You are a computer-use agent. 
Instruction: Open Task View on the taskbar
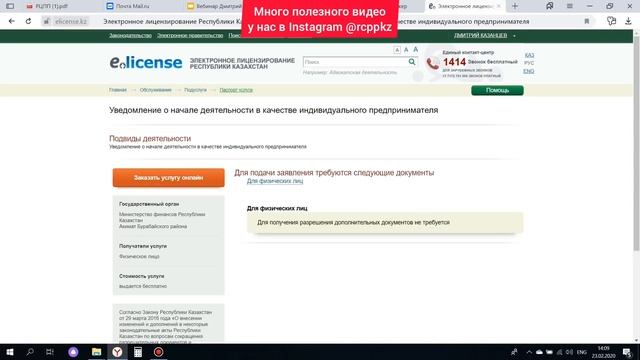50,352
